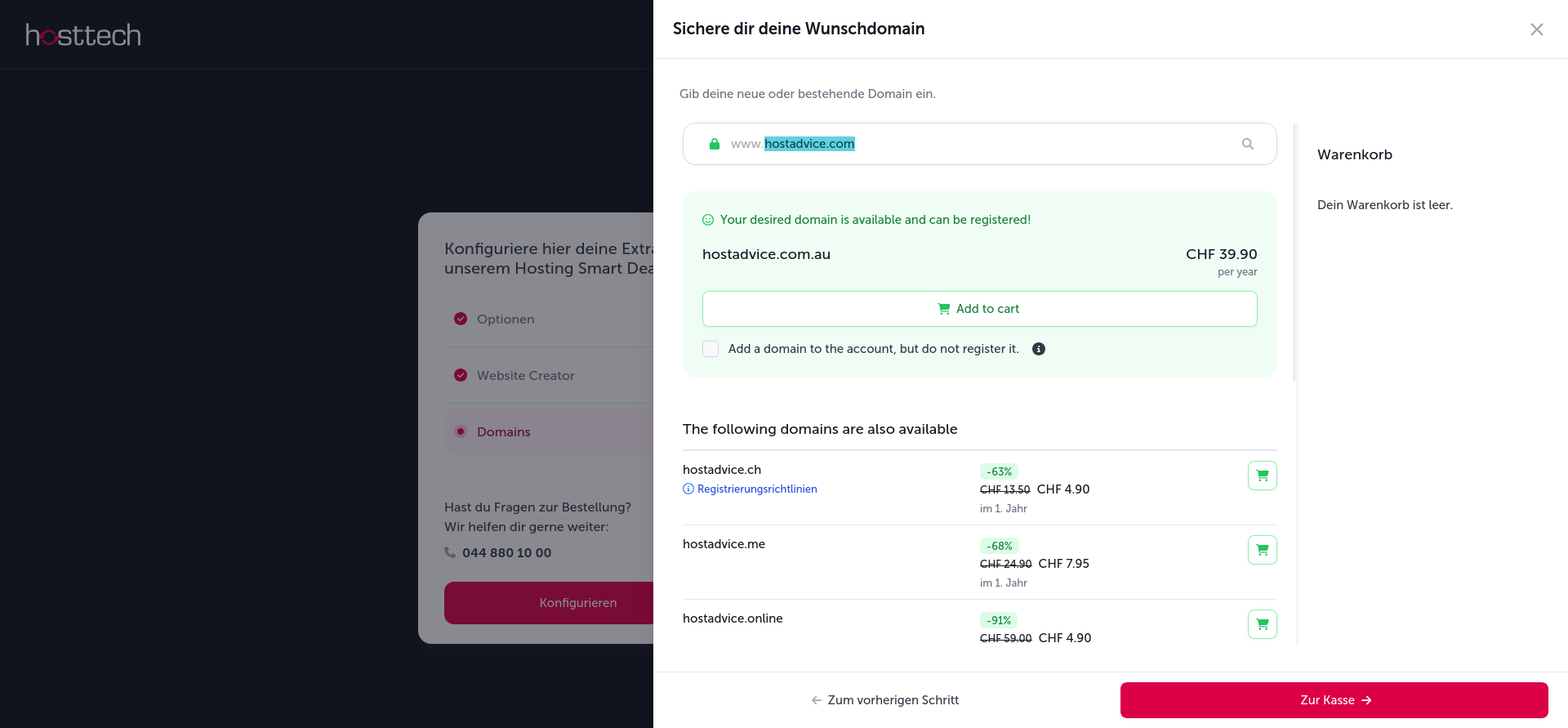
Task: Toggle 'Add a domain to the account' checkbox
Action: point(710,349)
